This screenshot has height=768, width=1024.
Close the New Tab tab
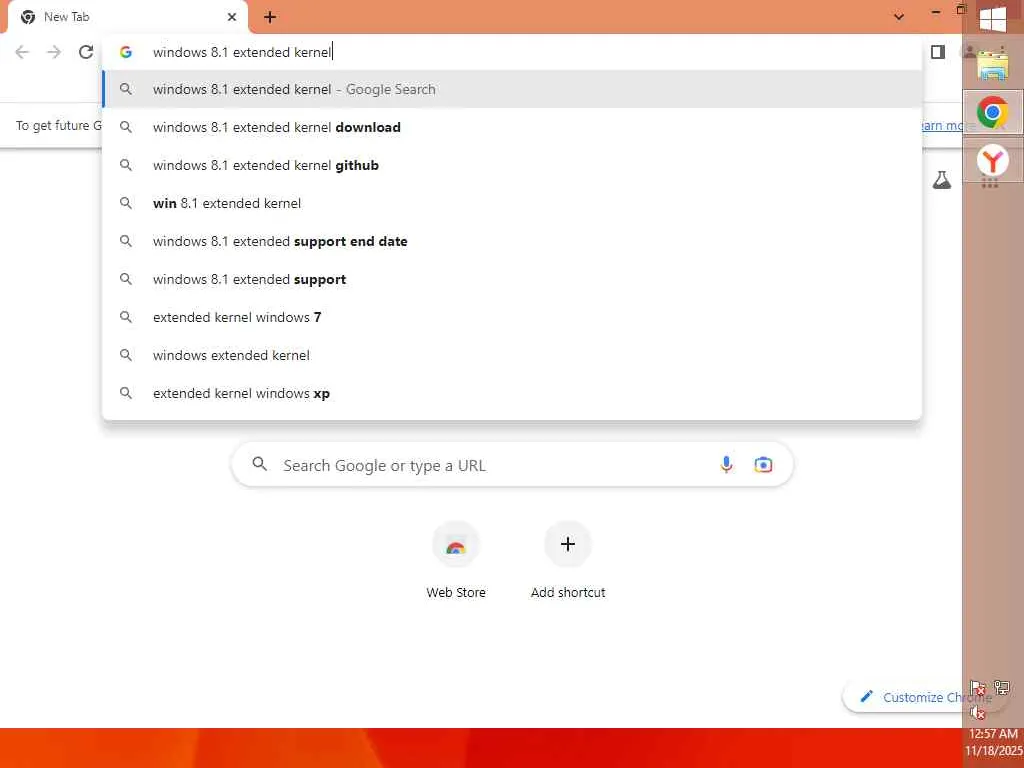pos(232,17)
